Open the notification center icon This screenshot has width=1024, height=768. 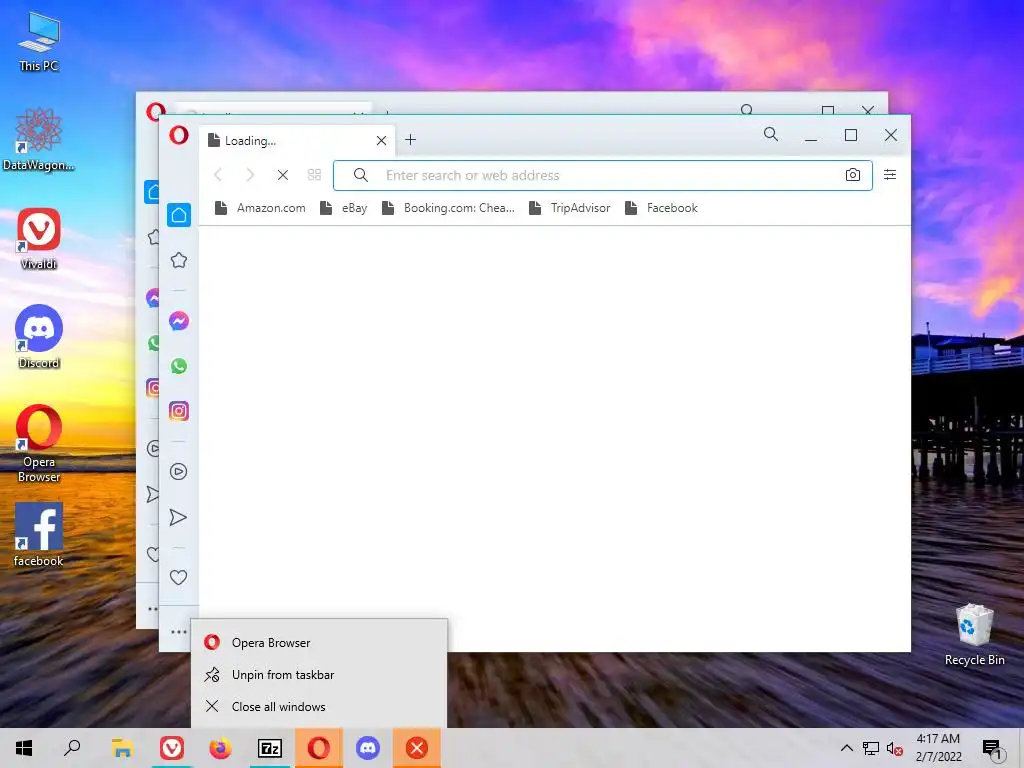(991, 748)
